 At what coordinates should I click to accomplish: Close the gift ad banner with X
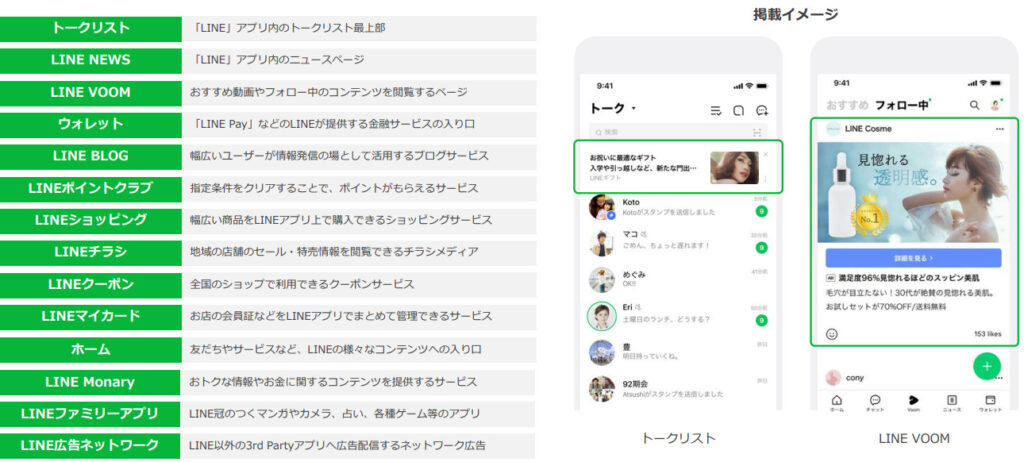(766, 154)
